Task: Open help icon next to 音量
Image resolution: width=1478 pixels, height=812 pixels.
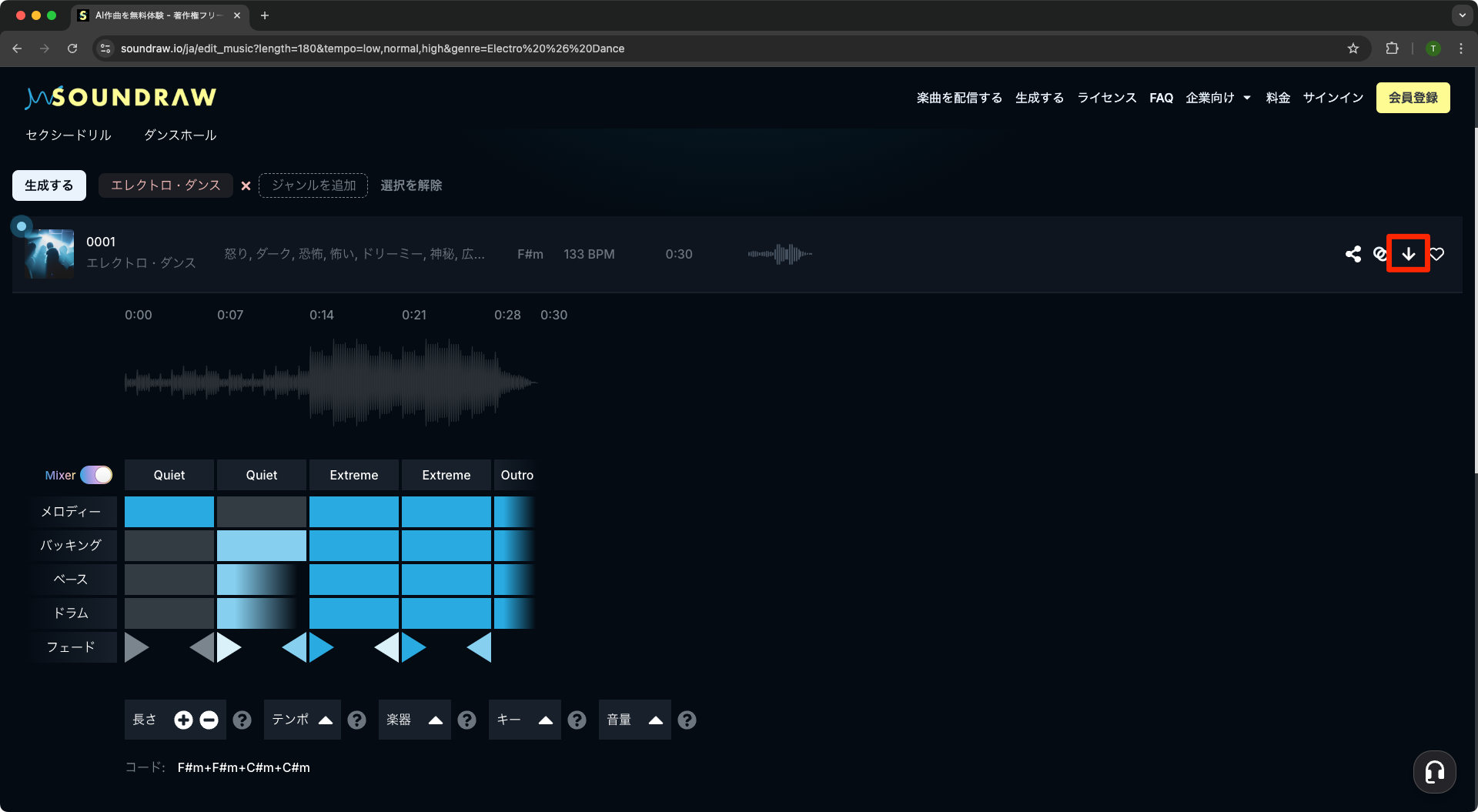Action: click(x=687, y=720)
